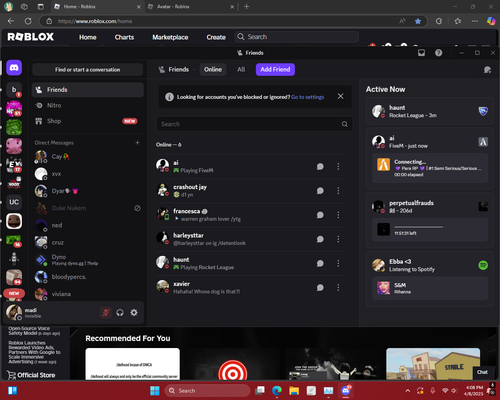500x400 pixels.
Task: Create a new DM with plus icon
Action: (x=137, y=143)
